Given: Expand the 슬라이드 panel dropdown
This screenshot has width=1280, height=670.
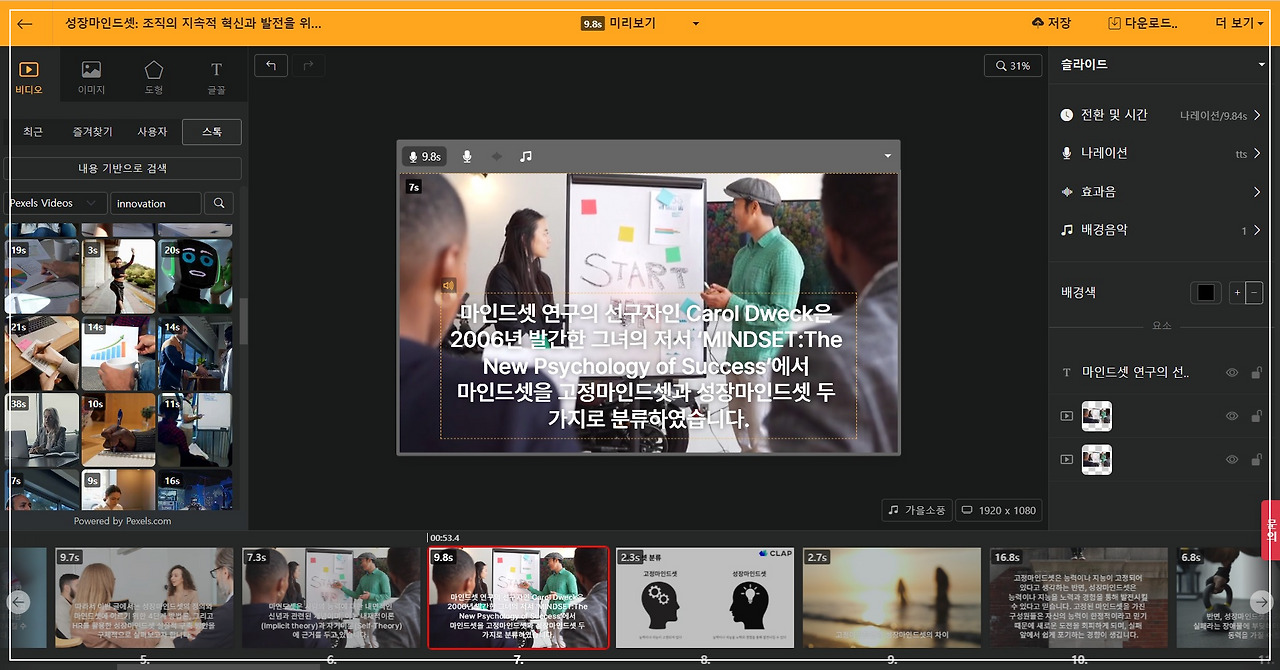Looking at the screenshot, I should tap(1261, 65).
